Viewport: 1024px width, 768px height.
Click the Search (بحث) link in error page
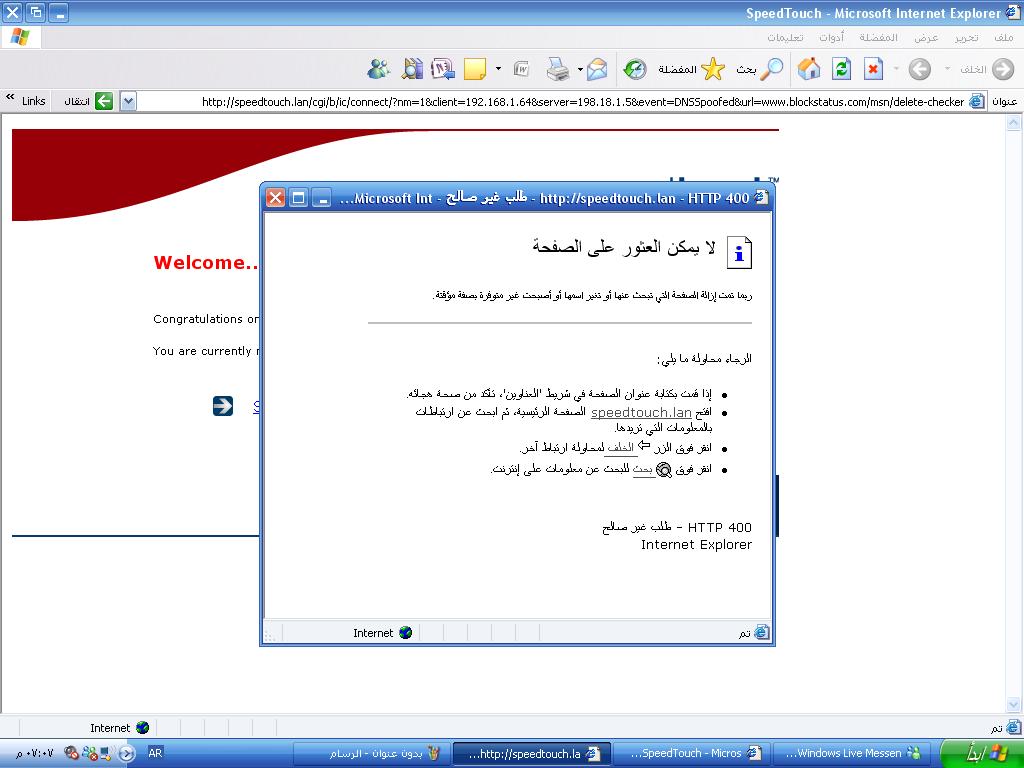click(643, 470)
